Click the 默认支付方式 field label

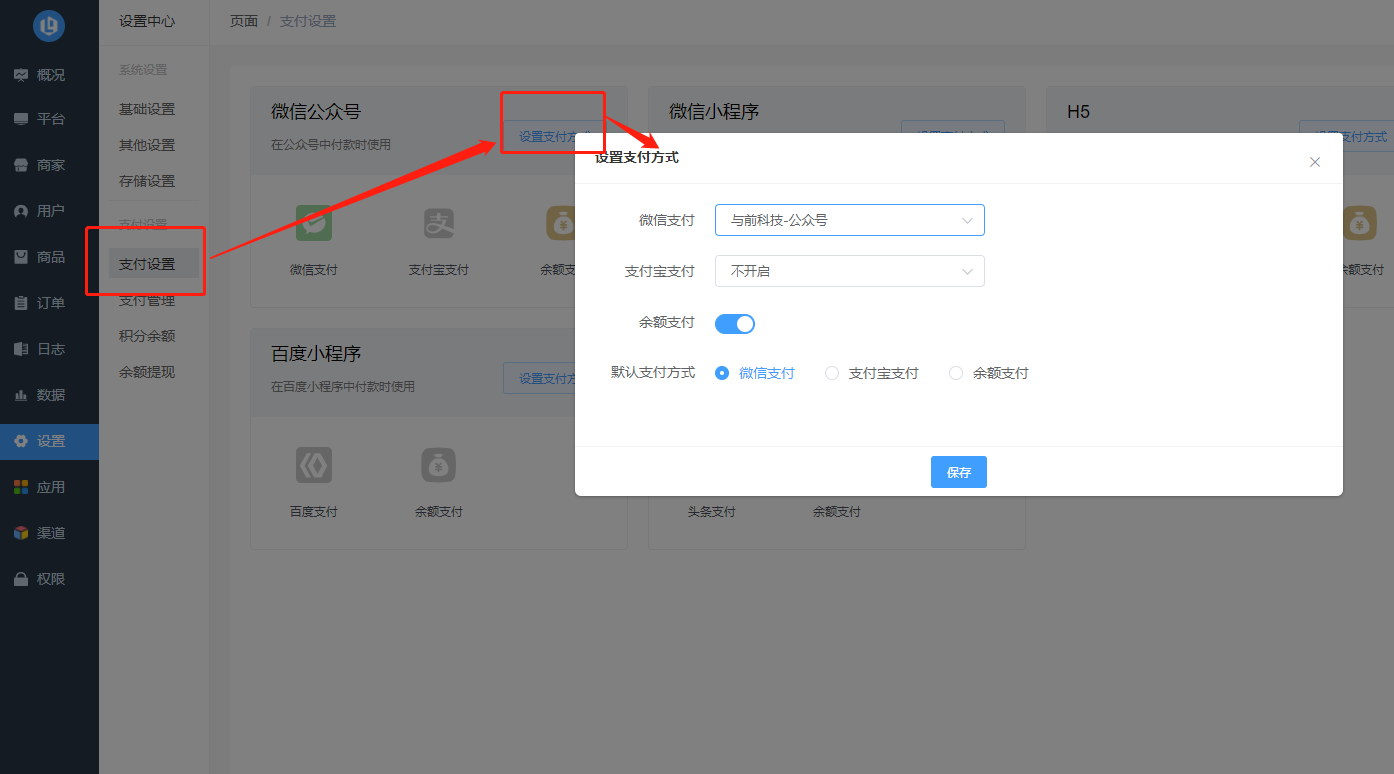tap(653, 373)
